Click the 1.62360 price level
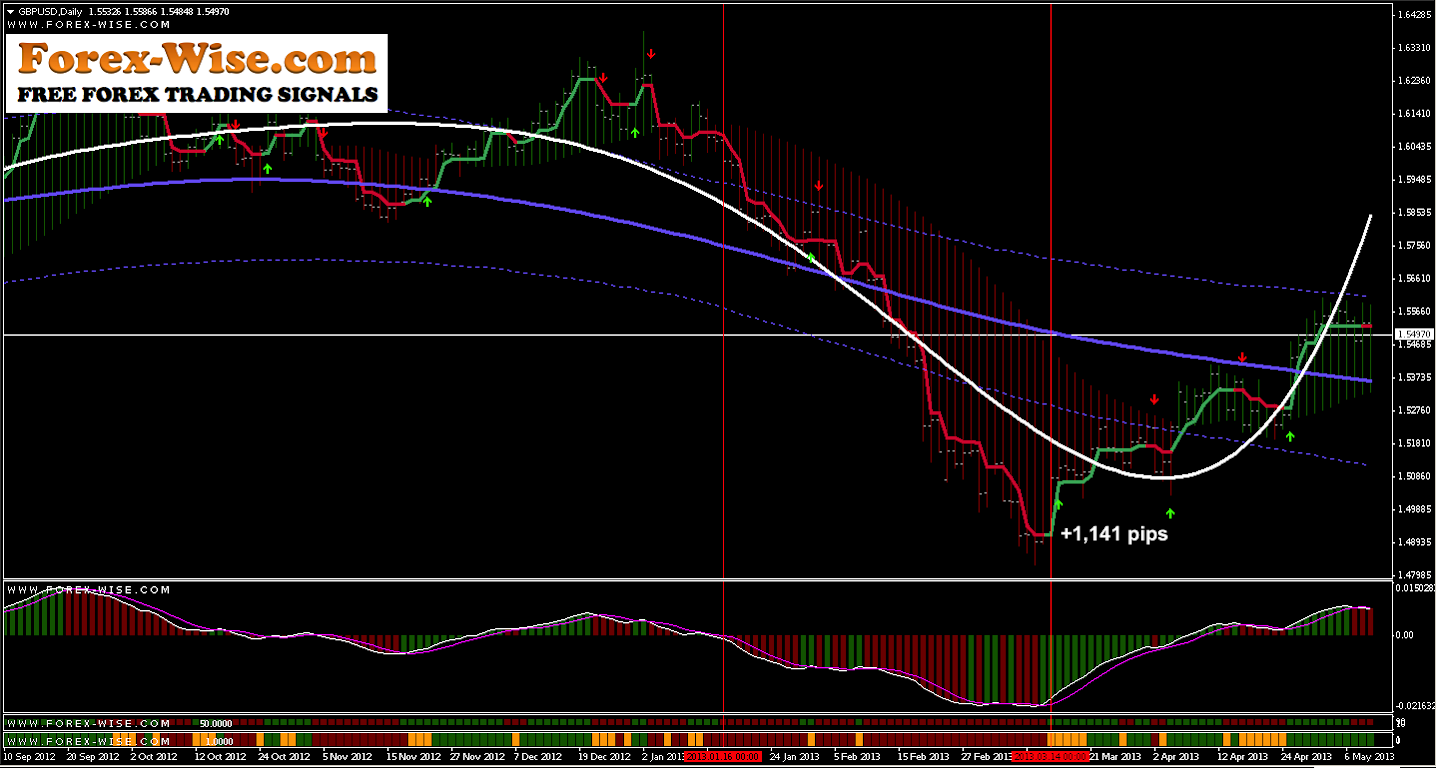This screenshot has width=1437, height=768. 1415,81
